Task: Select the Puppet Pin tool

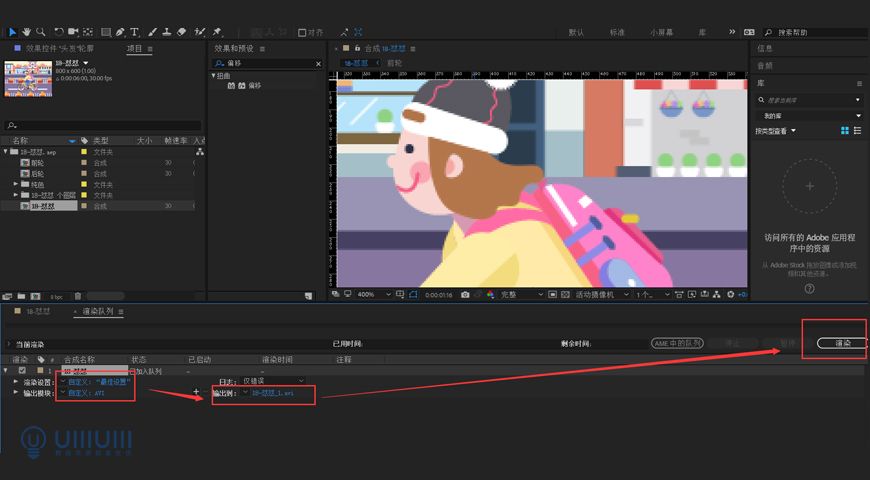Action: (x=217, y=32)
